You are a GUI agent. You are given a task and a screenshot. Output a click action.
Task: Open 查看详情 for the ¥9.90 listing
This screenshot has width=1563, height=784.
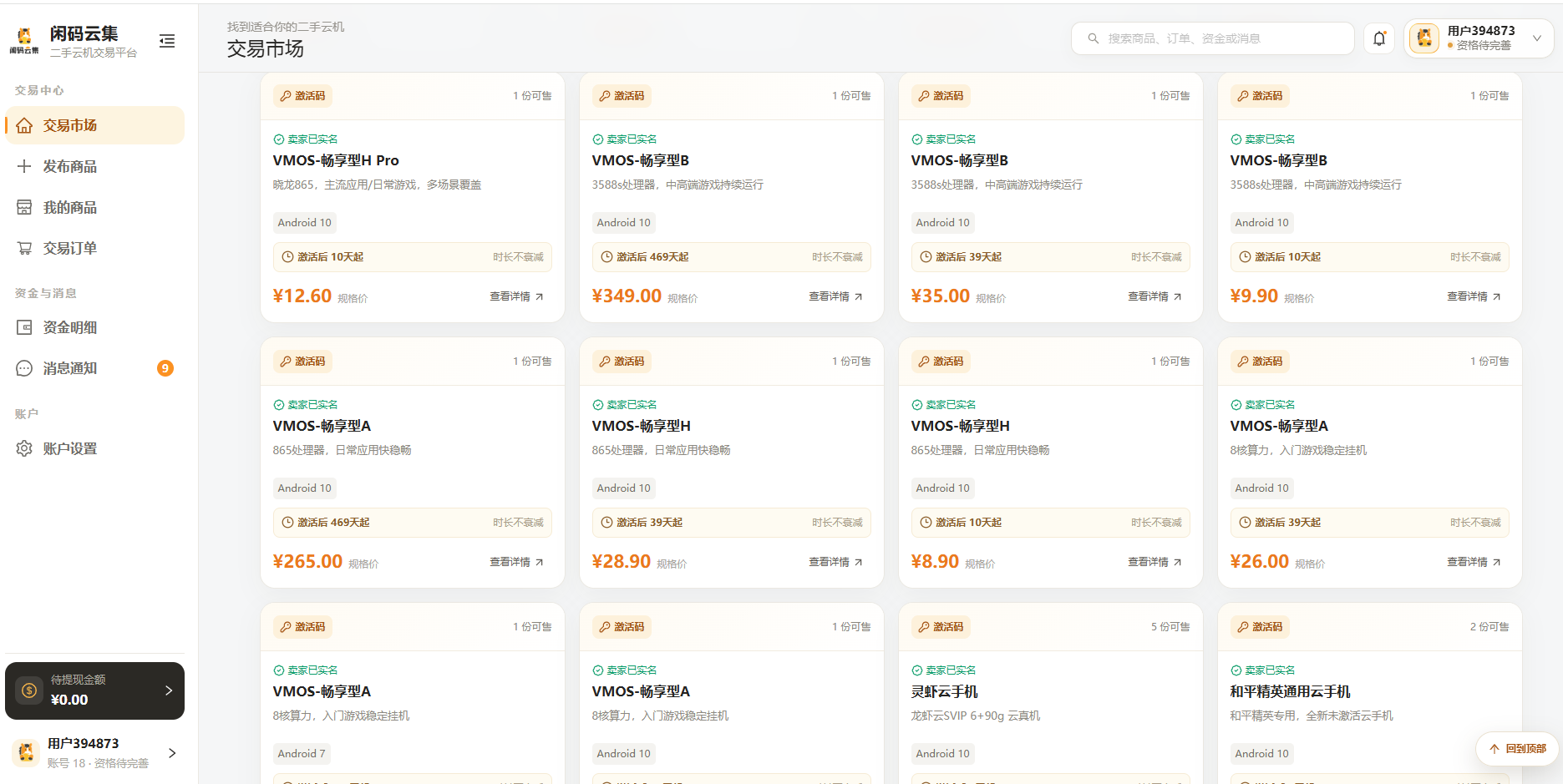(1474, 296)
